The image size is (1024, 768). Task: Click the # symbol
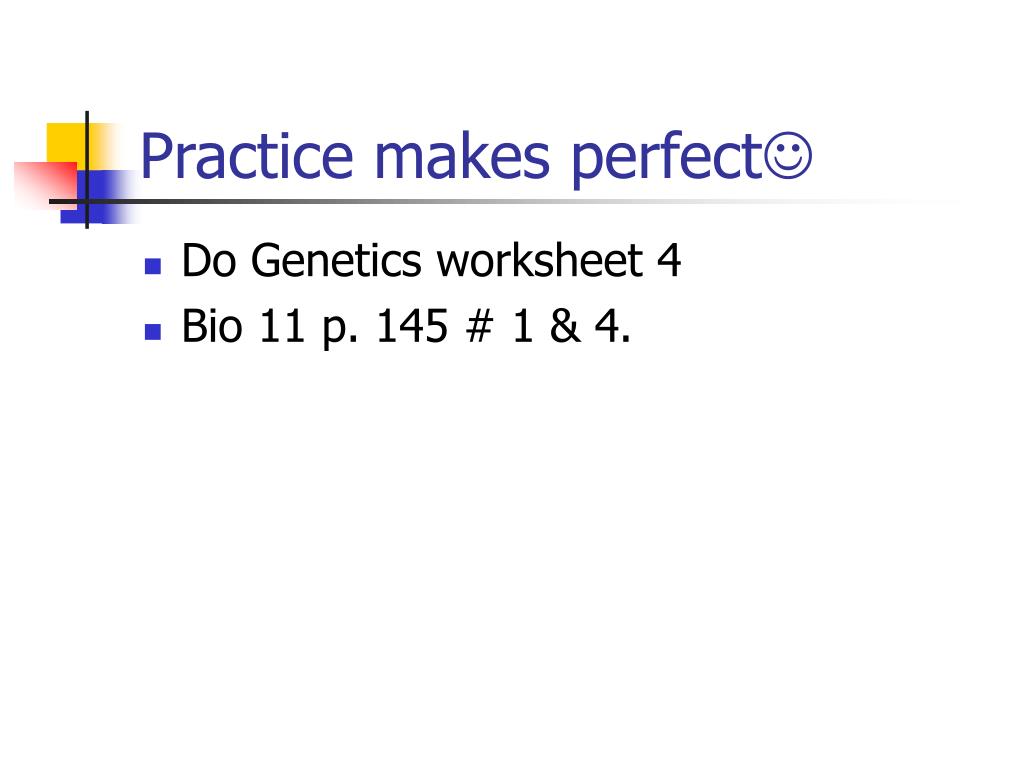(479, 326)
